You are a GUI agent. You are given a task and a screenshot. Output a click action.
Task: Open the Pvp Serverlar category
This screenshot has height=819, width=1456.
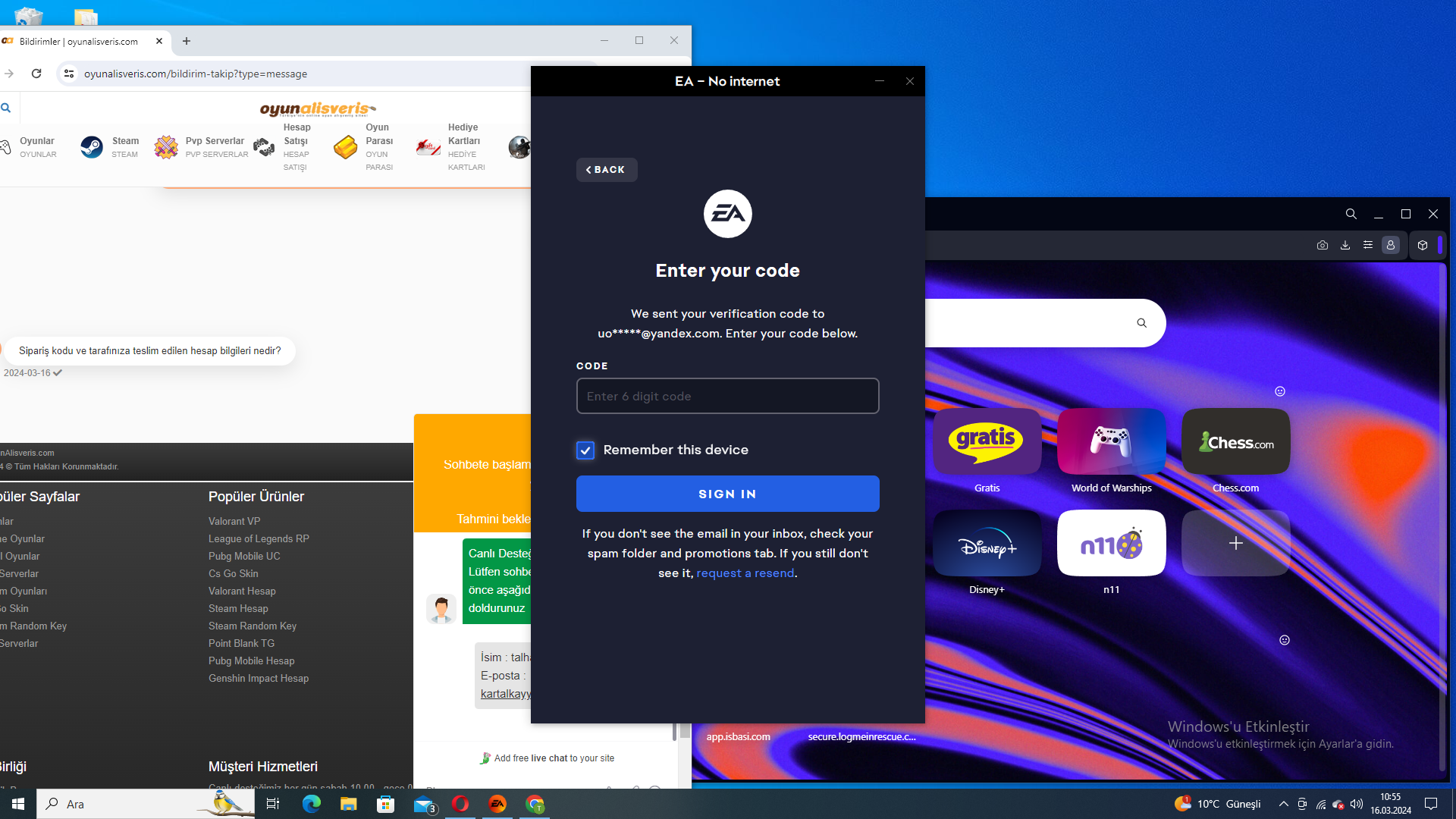(x=202, y=147)
